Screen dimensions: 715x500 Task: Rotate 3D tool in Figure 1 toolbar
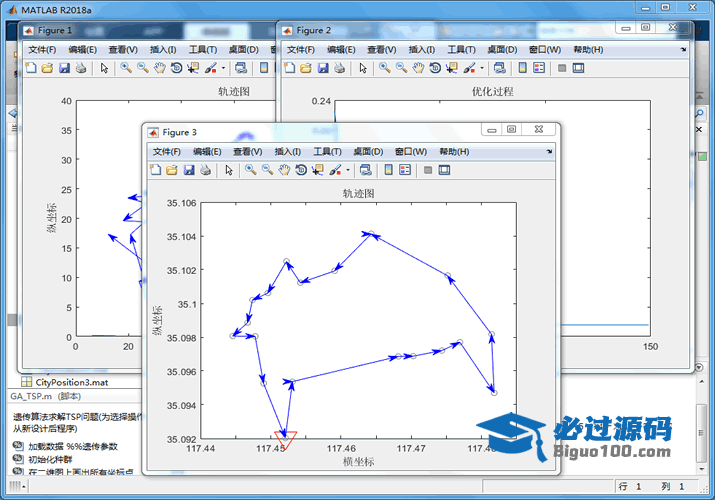(176, 68)
